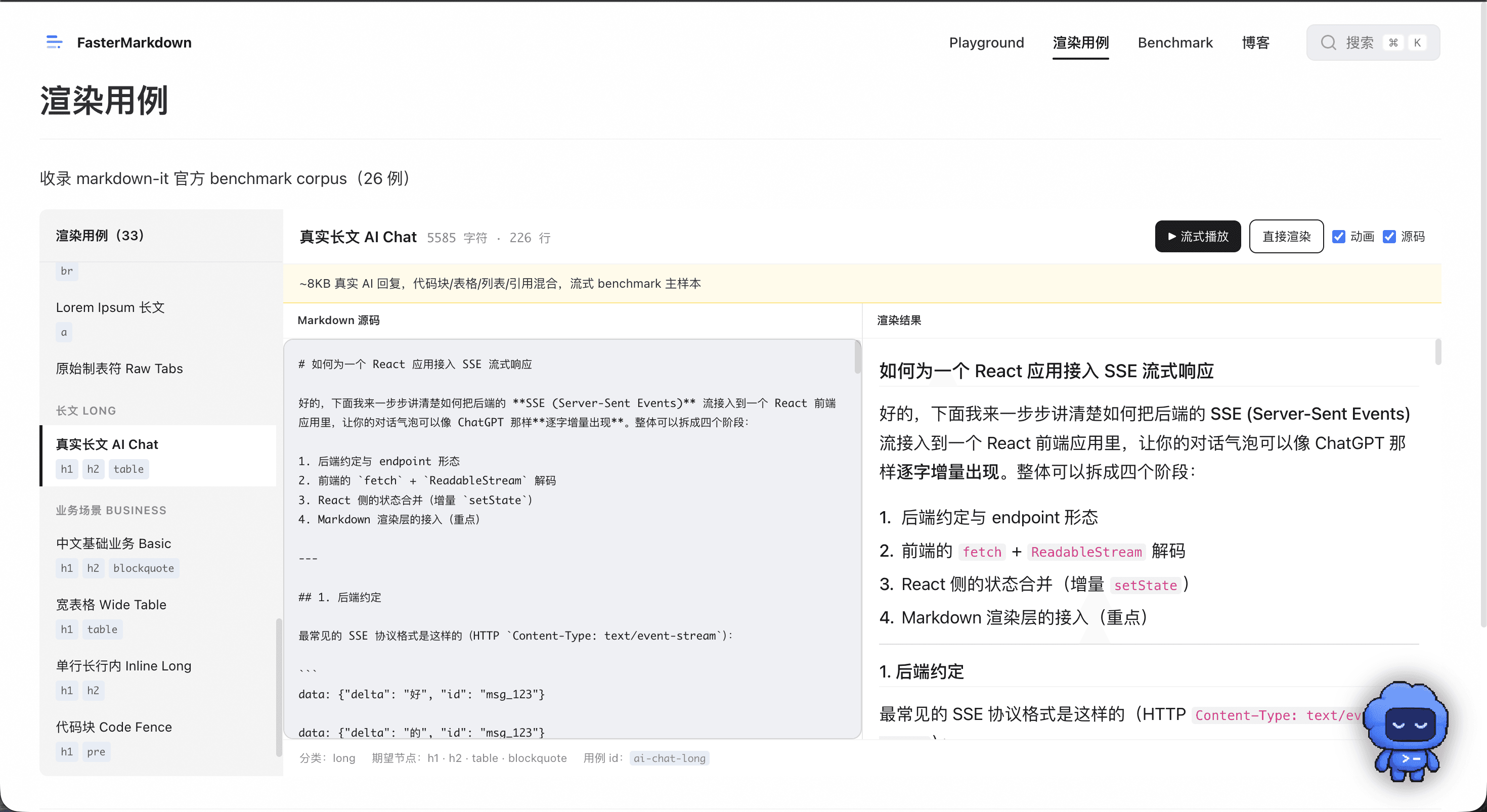The width and height of the screenshot is (1487, 812).
Task: Click the 业务场景 BUSINESS section label
Action: [111, 511]
